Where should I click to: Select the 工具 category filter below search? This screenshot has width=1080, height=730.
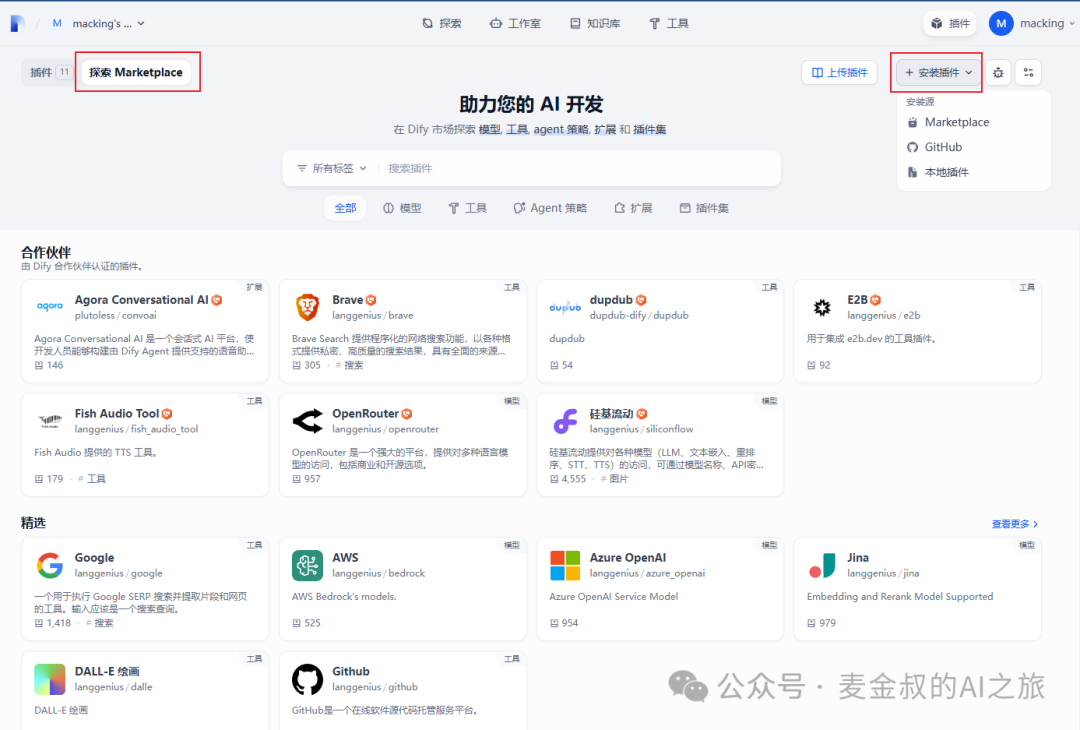pos(468,208)
